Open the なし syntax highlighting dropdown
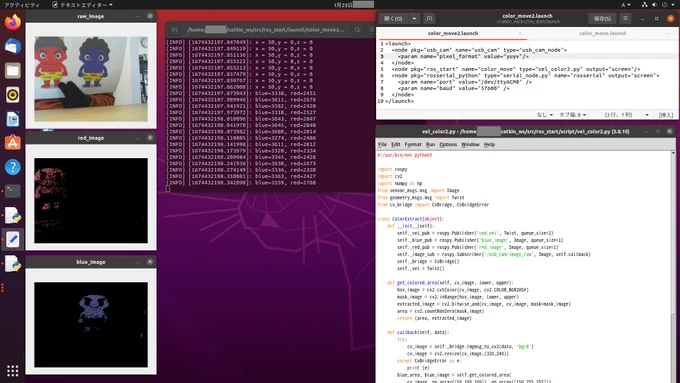This screenshot has width=680, height=383. [x=545, y=115]
